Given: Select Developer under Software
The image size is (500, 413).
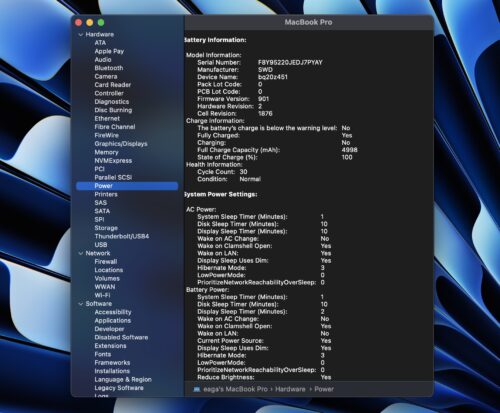Looking at the screenshot, I should [x=109, y=329].
